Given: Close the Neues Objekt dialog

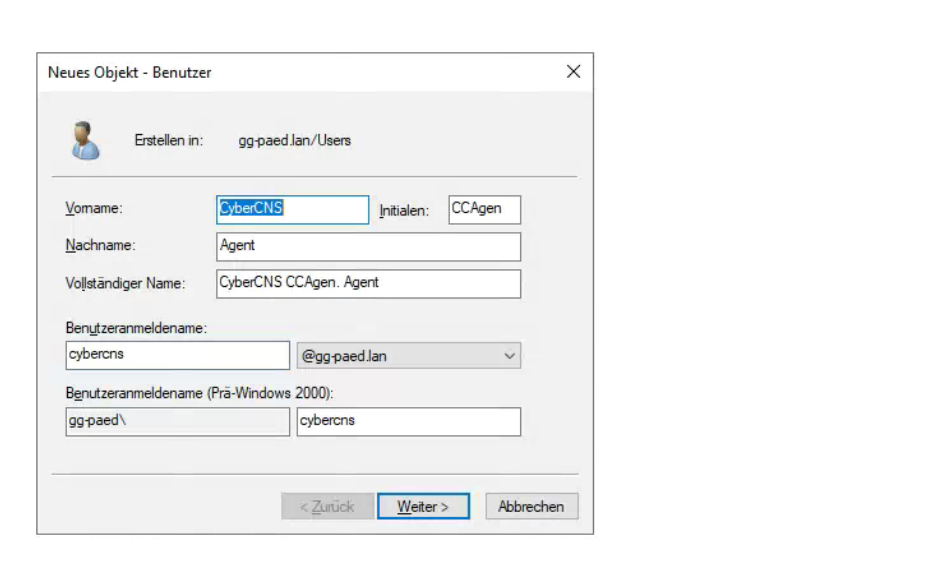Looking at the screenshot, I should (x=573, y=72).
